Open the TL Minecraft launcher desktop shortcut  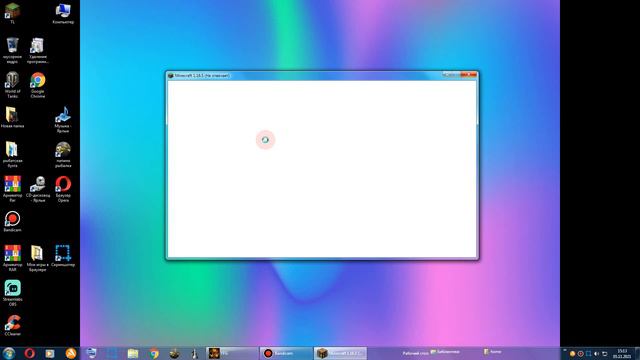pyautogui.click(x=12, y=13)
